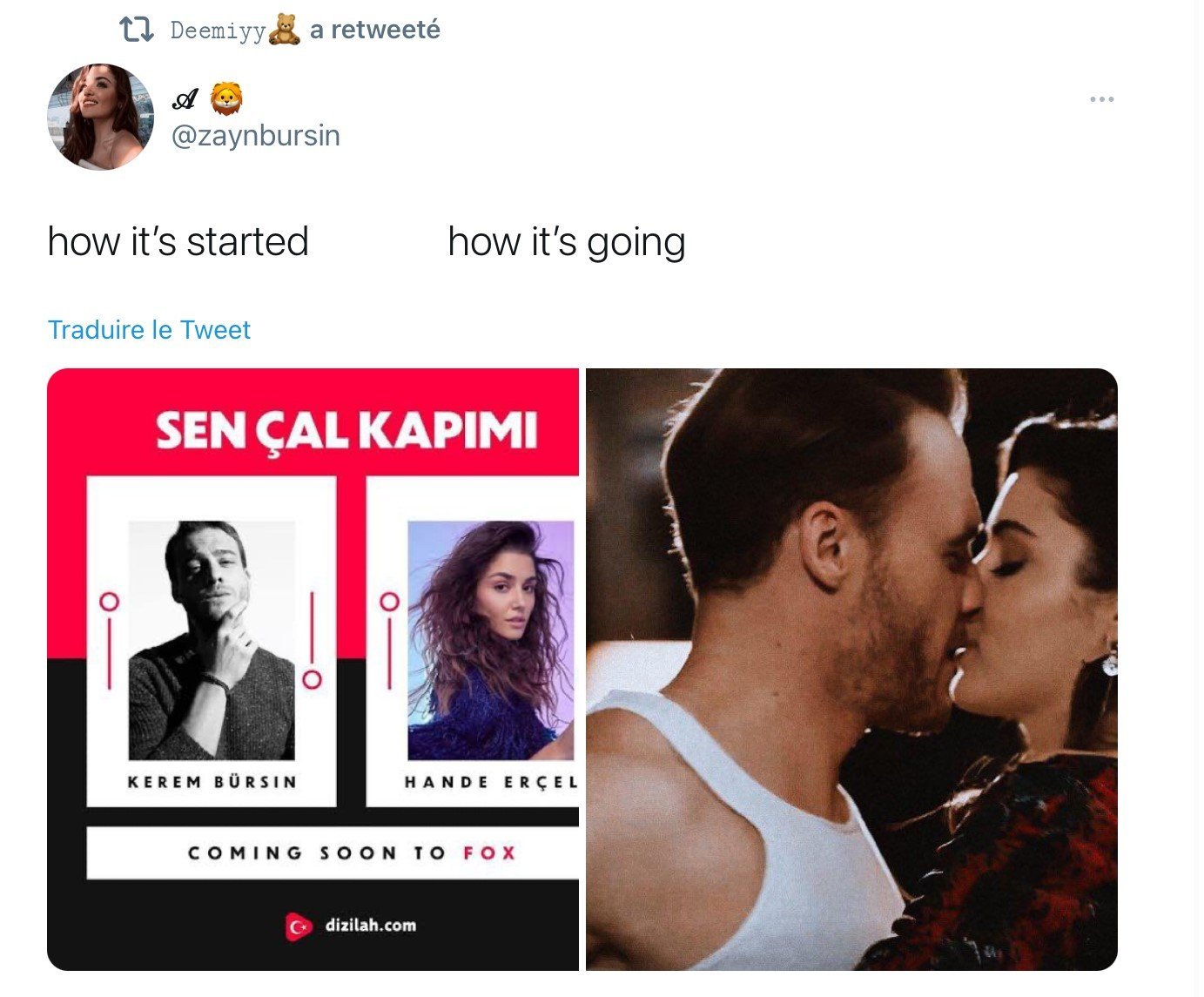1204x997 pixels.
Task: Click the Hande Erçel portrait
Action: [491, 640]
